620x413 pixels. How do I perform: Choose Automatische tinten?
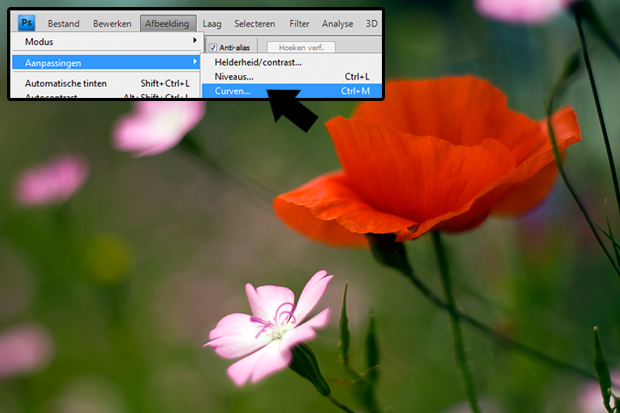(x=65, y=83)
